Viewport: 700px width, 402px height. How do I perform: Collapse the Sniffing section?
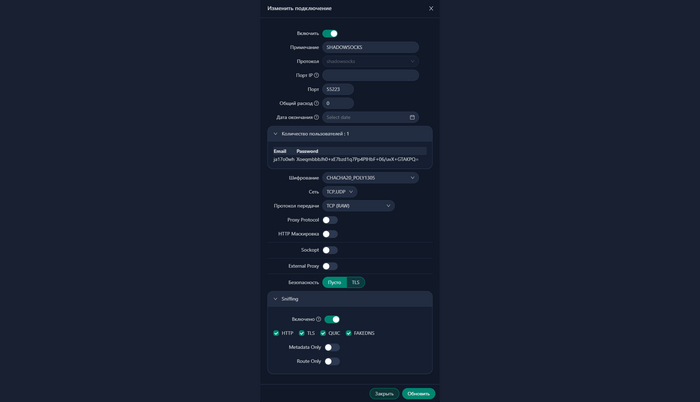tap(350, 299)
